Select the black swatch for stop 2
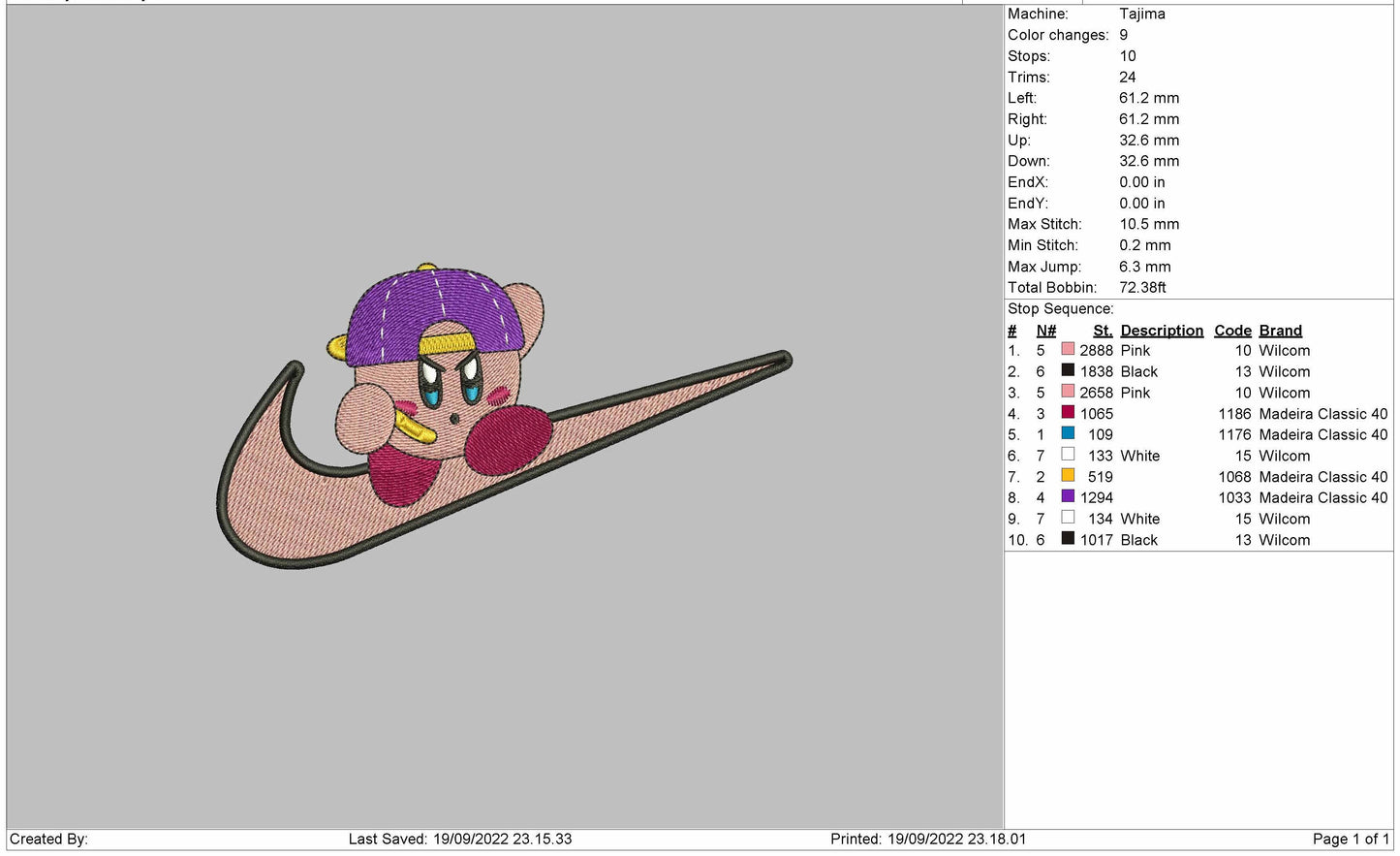Image resolution: width=1400 pixels, height=856 pixels. point(1068,371)
